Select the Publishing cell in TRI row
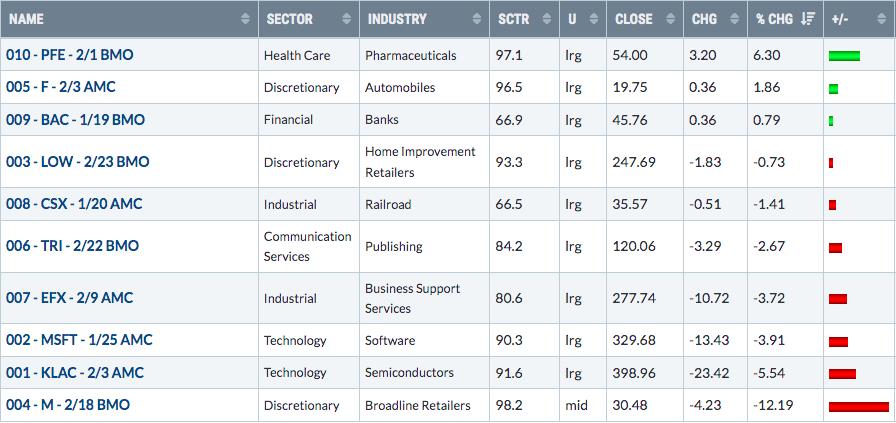896x423 pixels. tap(394, 247)
